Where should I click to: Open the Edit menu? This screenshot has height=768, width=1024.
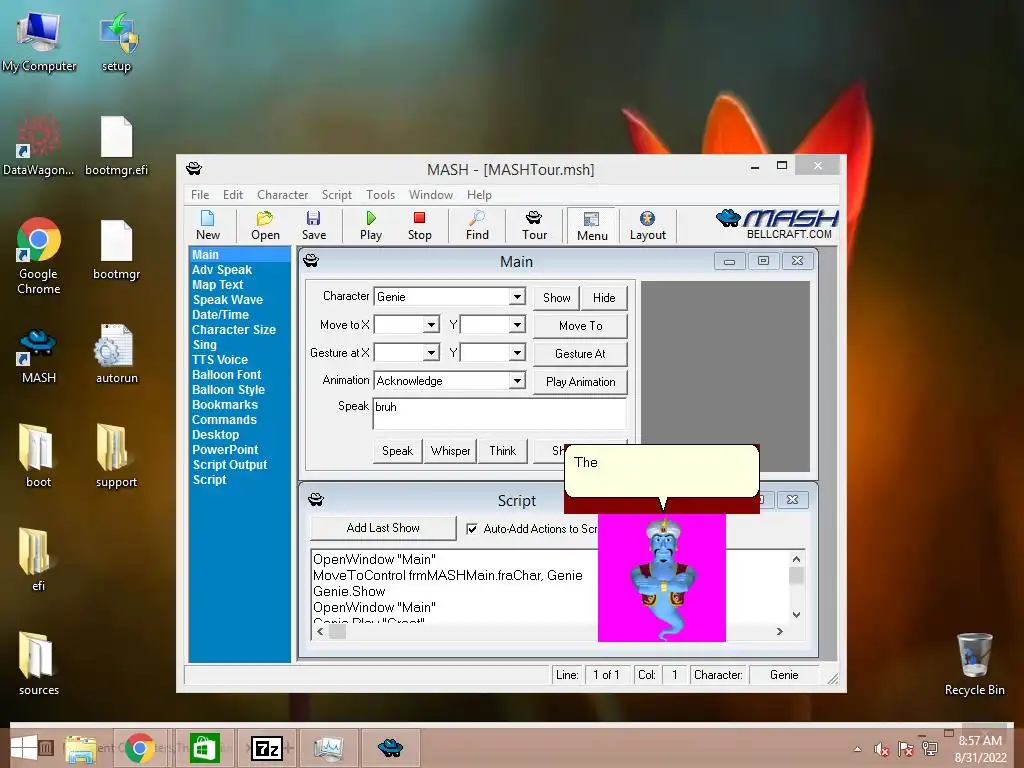[x=232, y=195]
